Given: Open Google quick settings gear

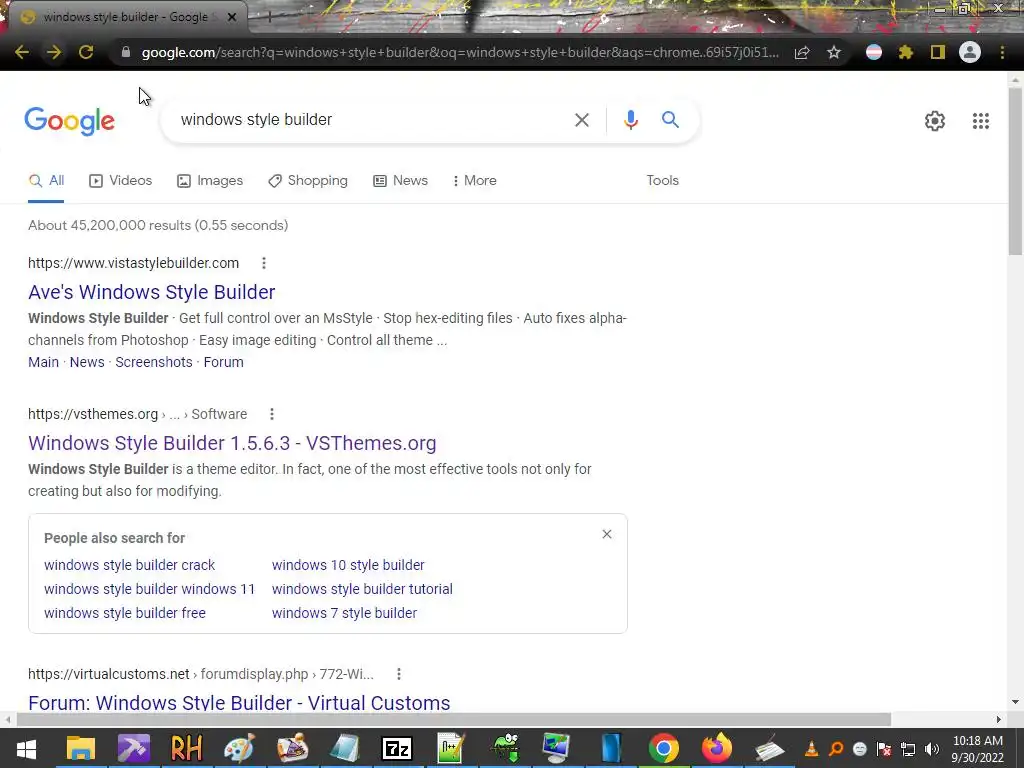Looking at the screenshot, I should [935, 121].
